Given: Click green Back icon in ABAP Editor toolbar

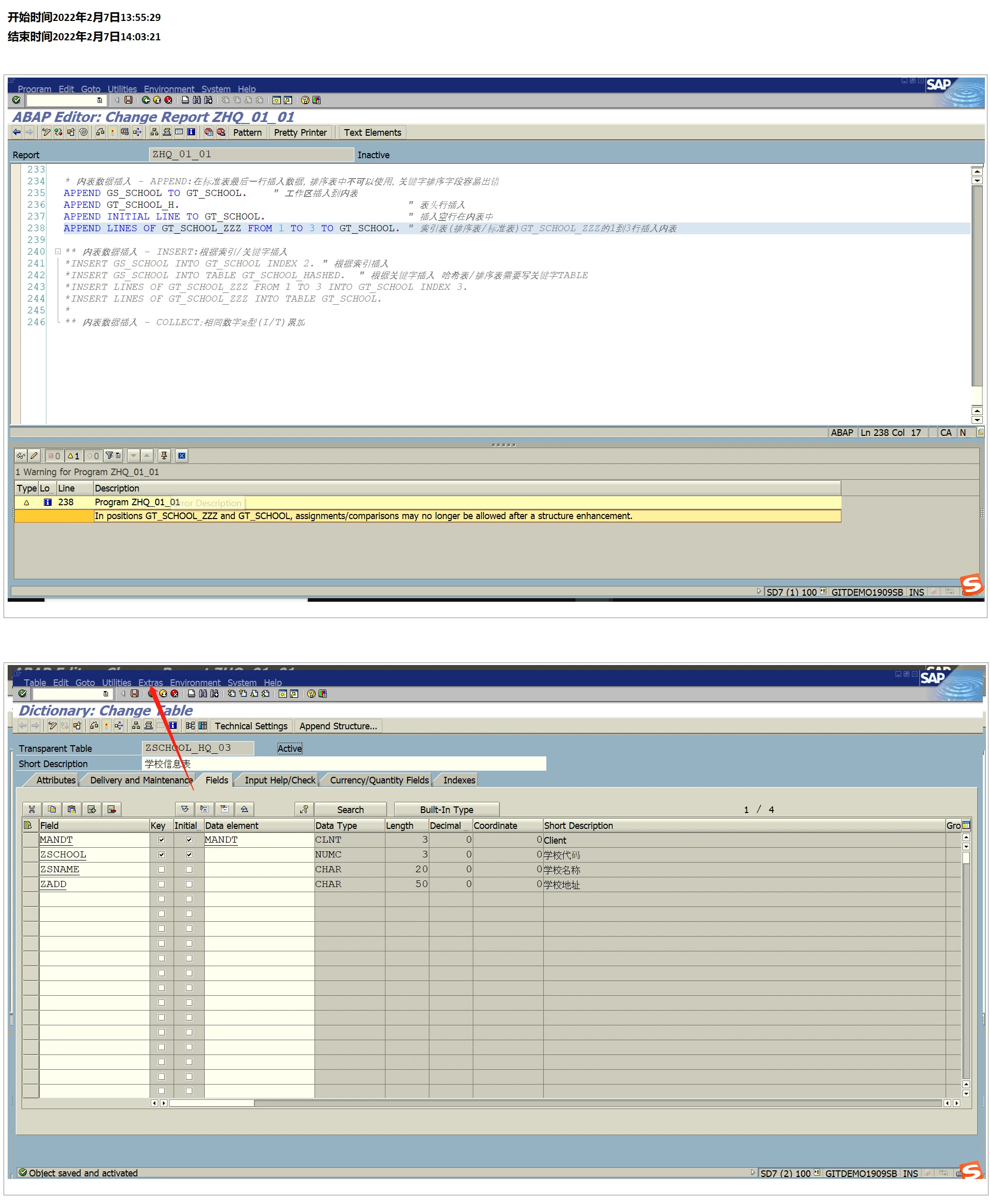Looking at the screenshot, I should [146, 101].
